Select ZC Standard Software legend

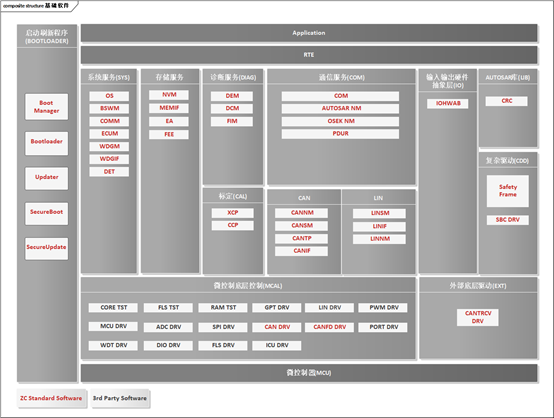point(51,398)
